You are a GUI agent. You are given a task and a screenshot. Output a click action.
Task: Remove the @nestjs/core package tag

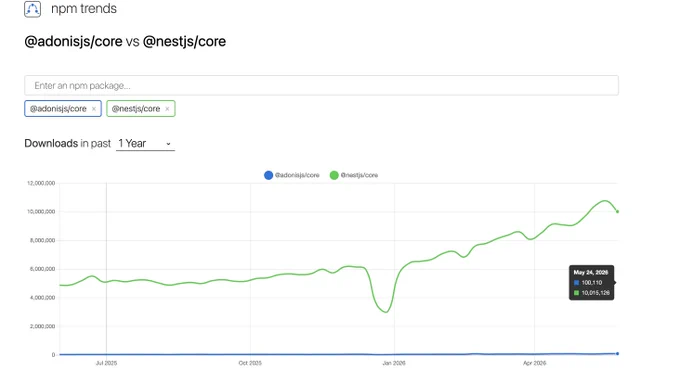click(x=167, y=109)
